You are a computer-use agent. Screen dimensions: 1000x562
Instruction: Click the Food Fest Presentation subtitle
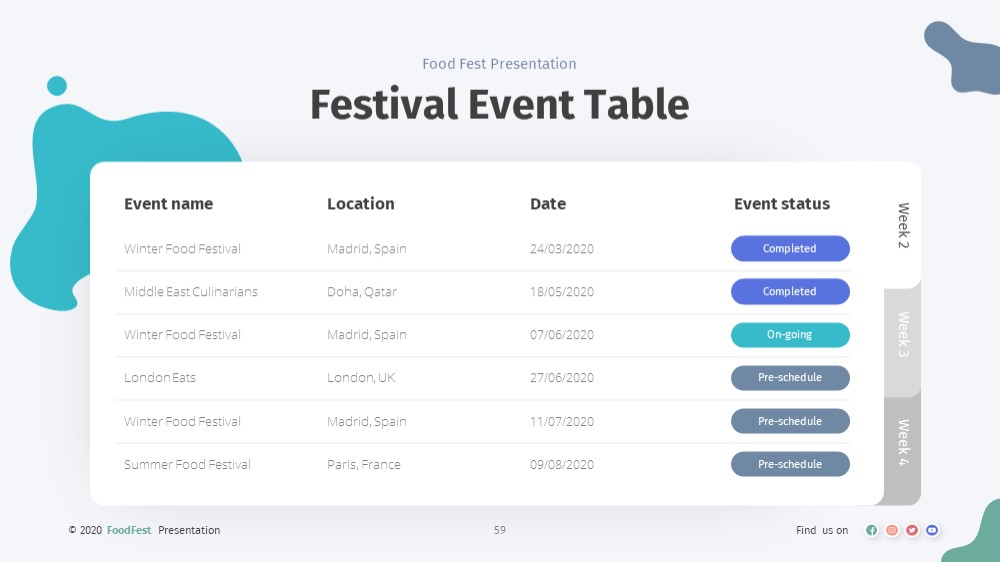tap(499, 64)
